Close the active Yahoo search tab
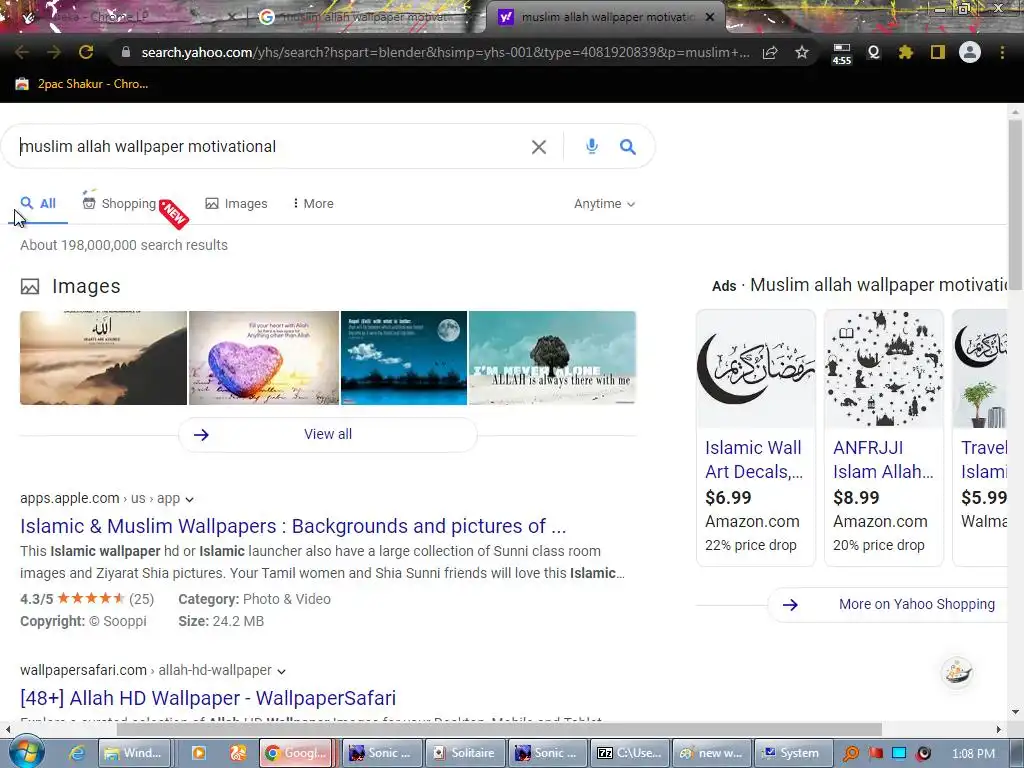 coord(710,18)
